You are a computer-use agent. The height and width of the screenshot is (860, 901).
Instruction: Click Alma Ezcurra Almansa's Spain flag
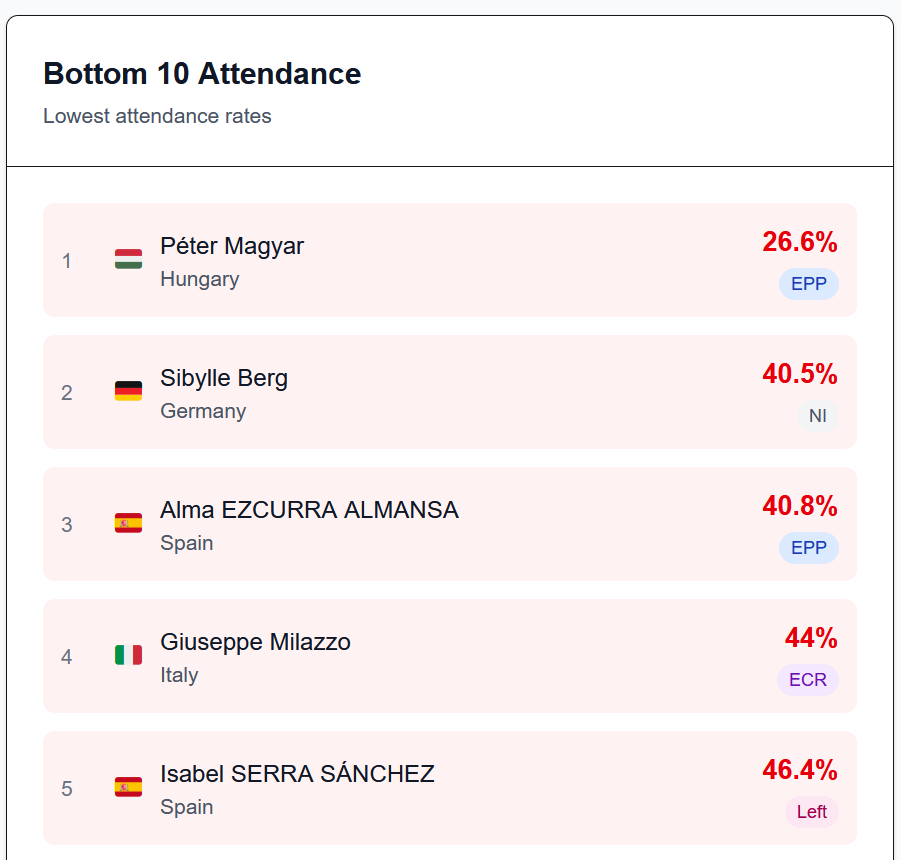click(x=128, y=524)
